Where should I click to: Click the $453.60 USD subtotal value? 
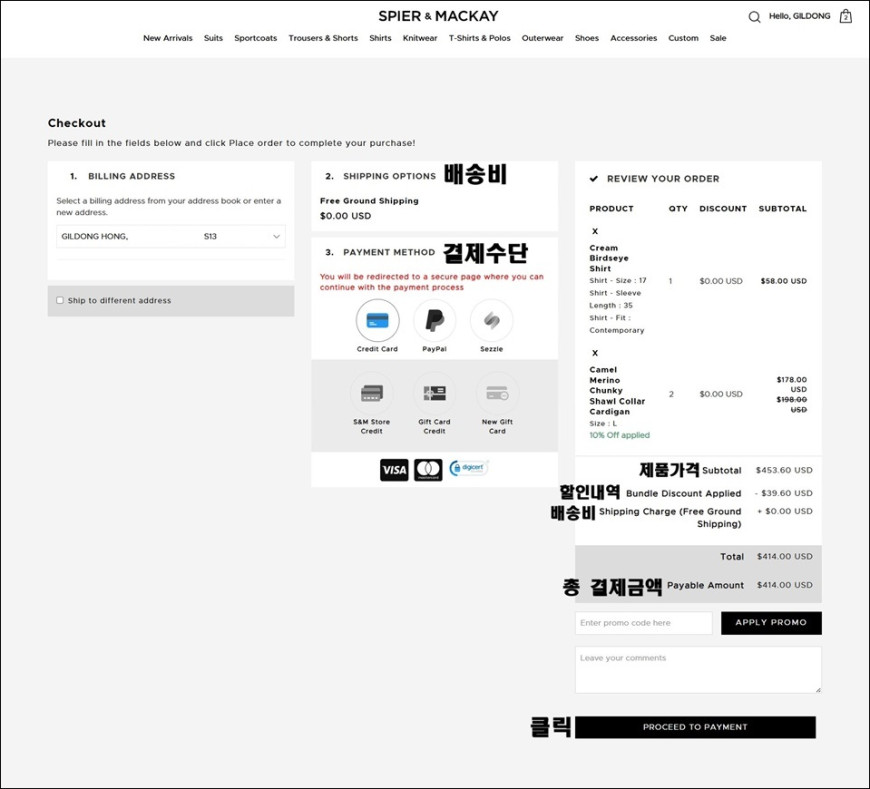coord(784,470)
